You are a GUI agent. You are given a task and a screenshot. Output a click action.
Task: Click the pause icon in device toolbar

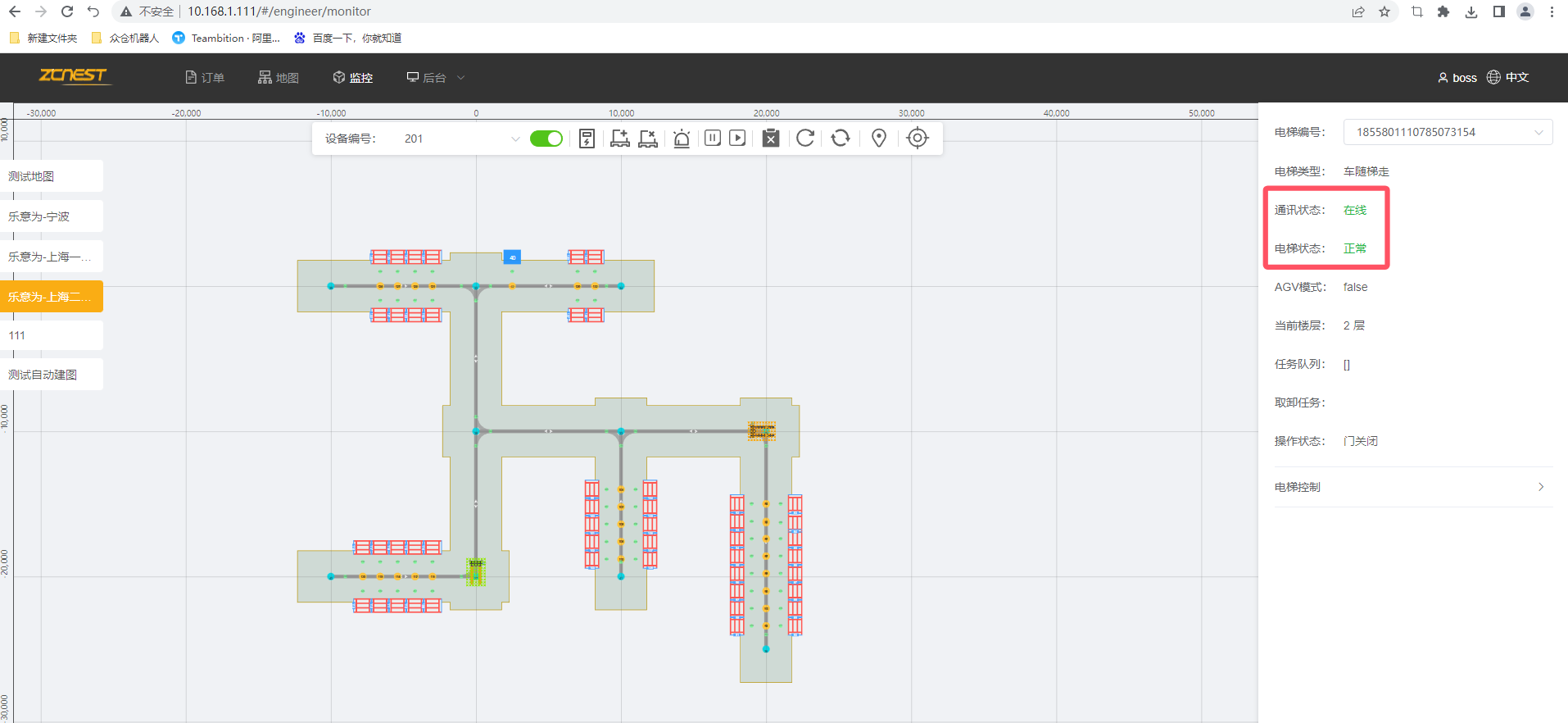pos(713,138)
